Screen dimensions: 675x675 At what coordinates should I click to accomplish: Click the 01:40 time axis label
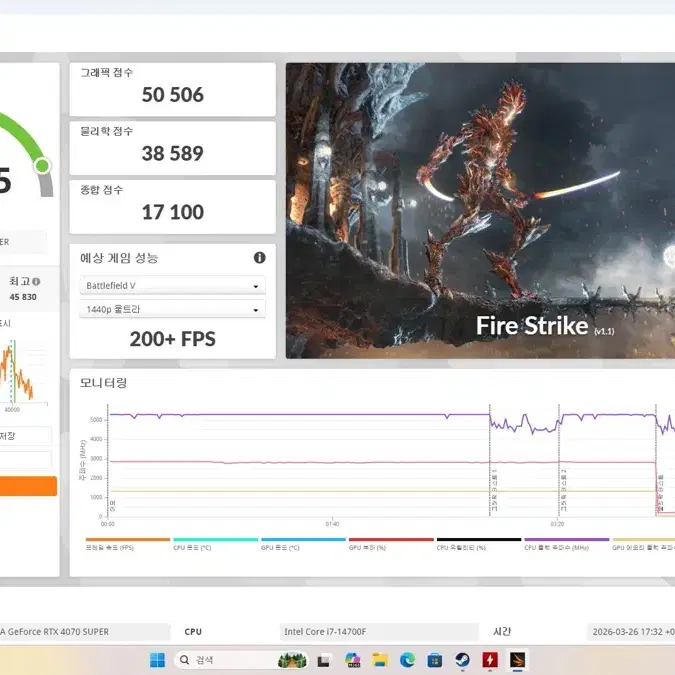[332, 524]
